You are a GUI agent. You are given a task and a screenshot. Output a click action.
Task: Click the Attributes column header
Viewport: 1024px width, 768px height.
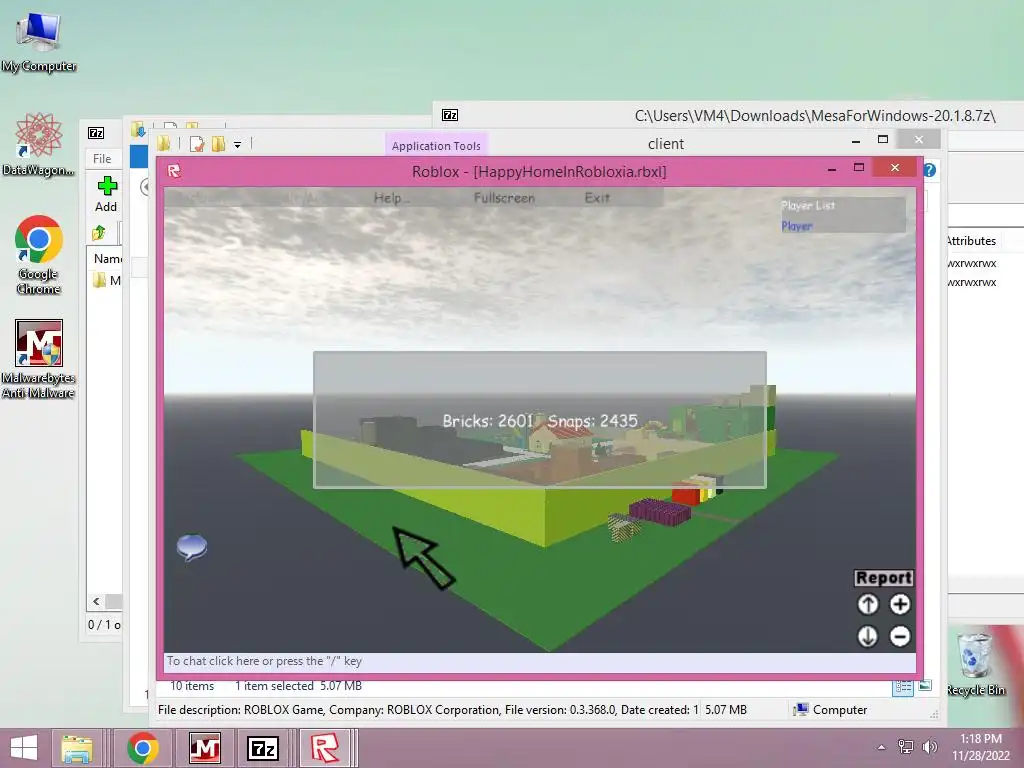(x=971, y=241)
